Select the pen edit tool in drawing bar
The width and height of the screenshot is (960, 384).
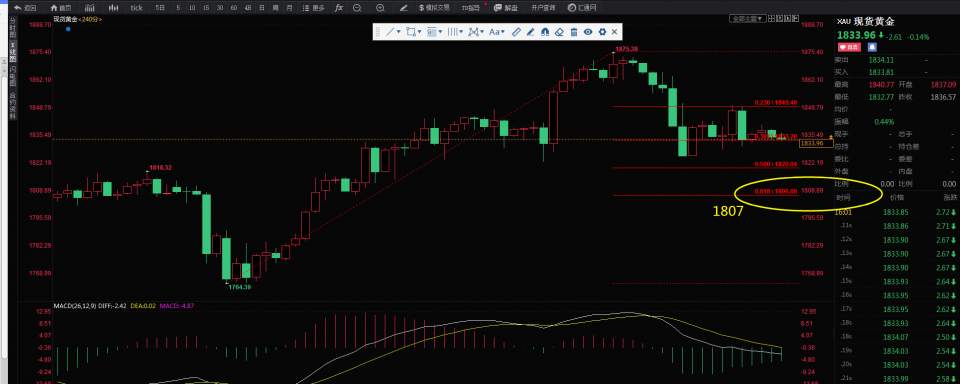531,32
